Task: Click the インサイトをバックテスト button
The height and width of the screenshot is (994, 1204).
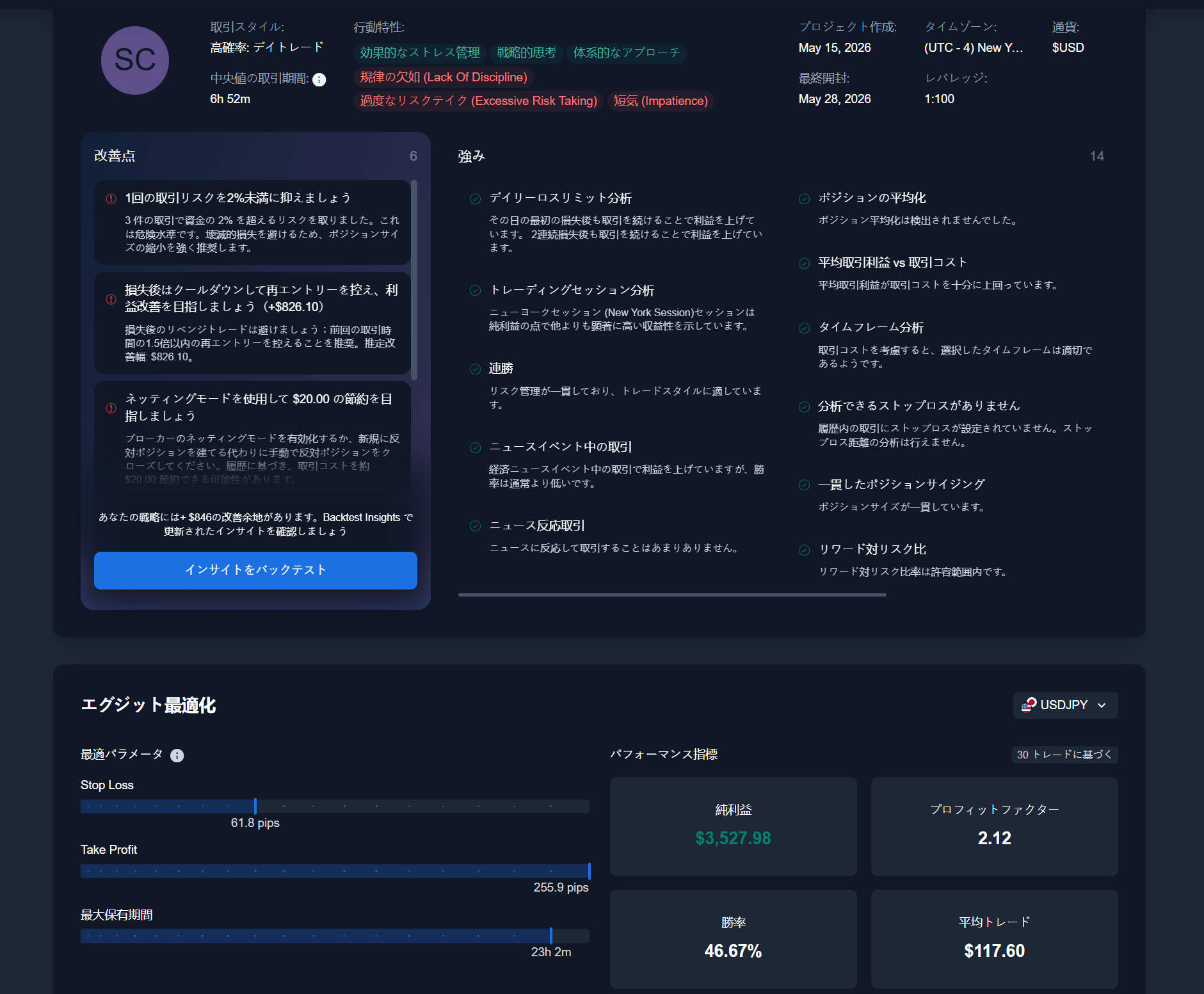Action: click(255, 570)
